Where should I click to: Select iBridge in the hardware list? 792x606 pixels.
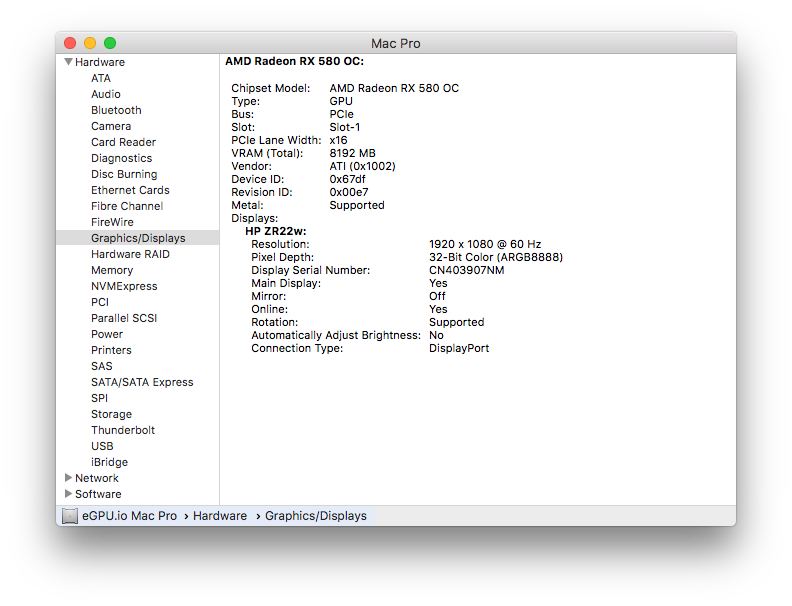point(109,462)
